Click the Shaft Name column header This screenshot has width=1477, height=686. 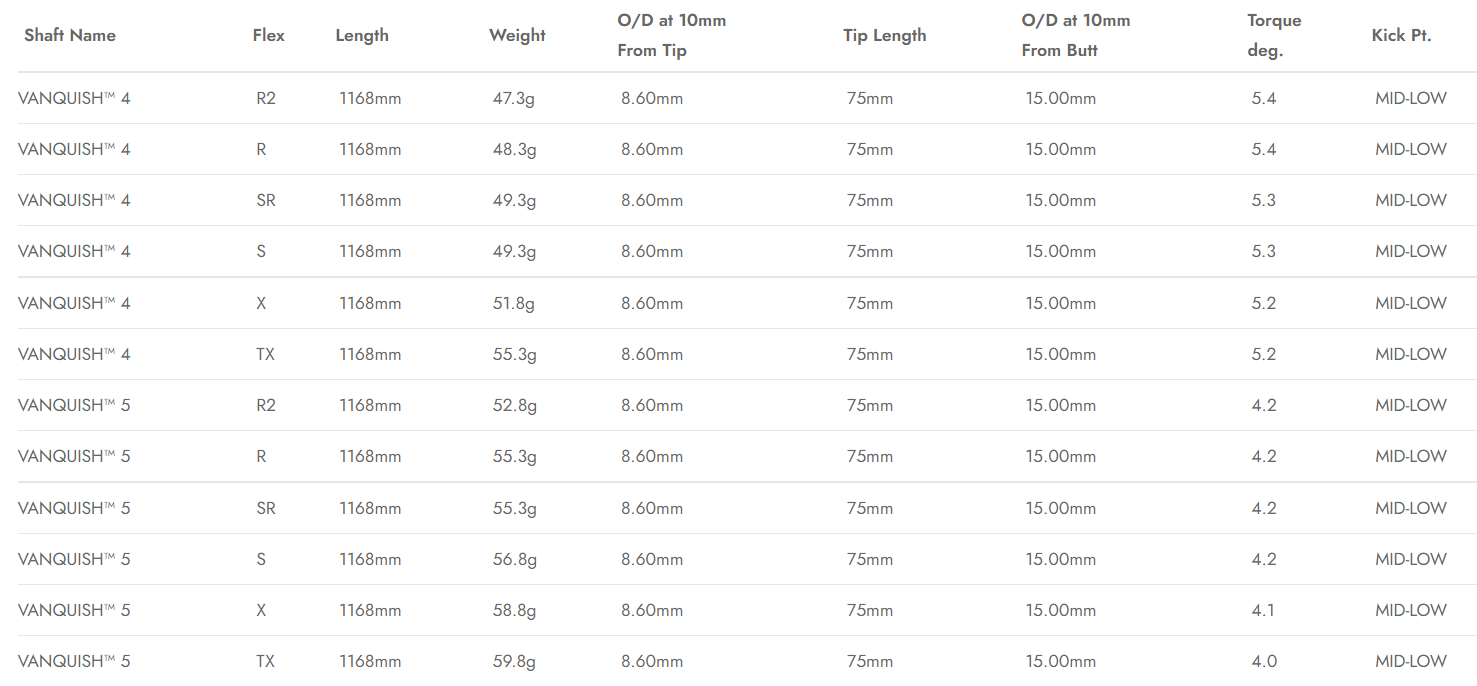(x=70, y=35)
